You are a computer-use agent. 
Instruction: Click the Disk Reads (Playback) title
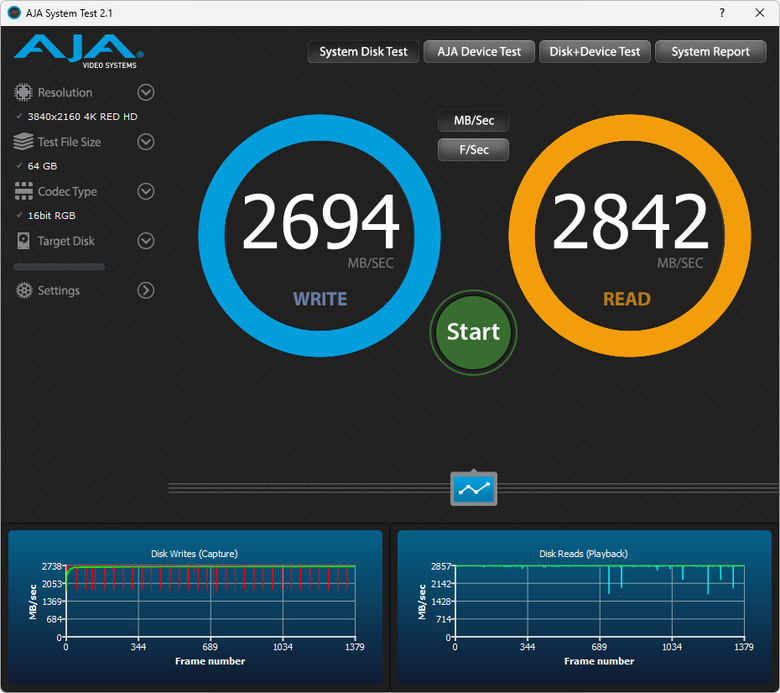click(x=584, y=554)
